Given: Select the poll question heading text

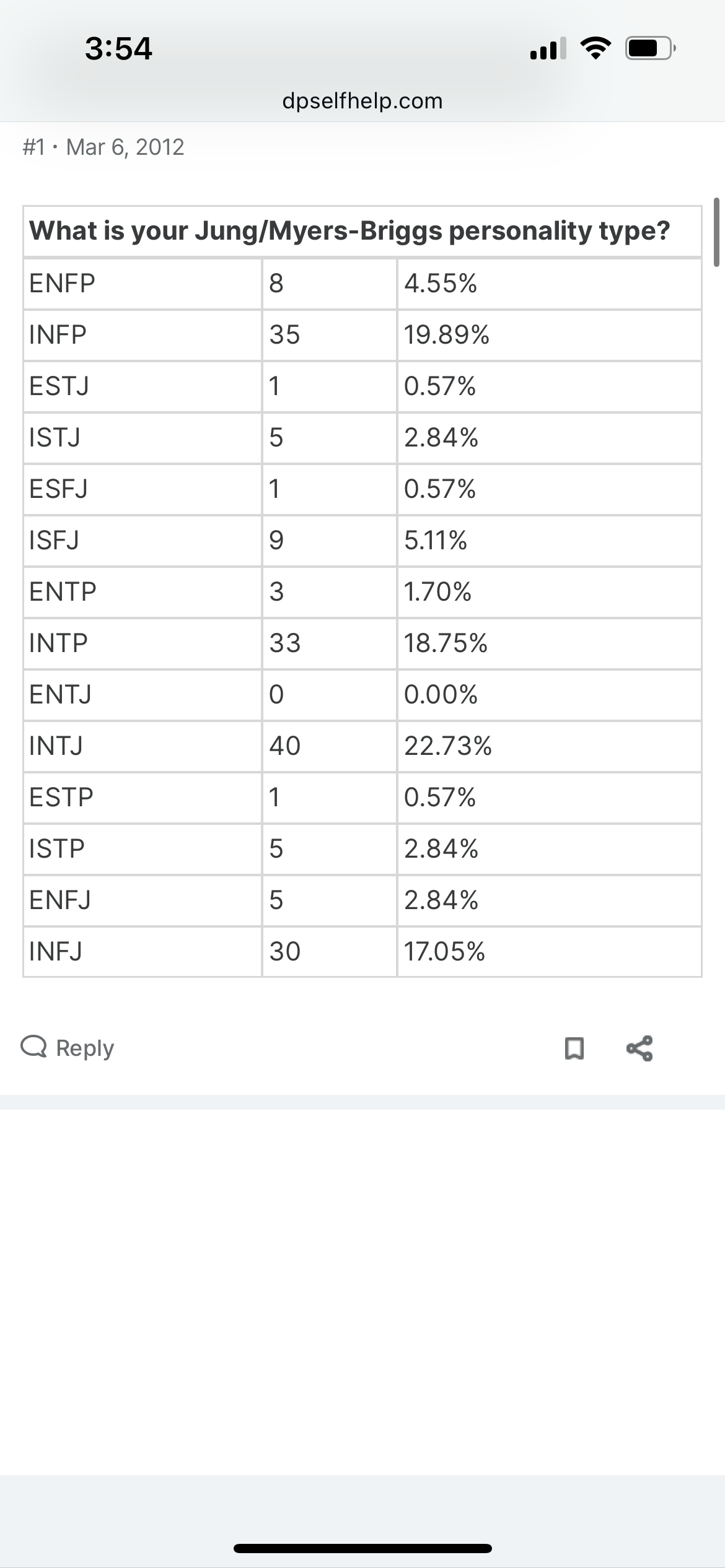Looking at the screenshot, I should (x=349, y=230).
